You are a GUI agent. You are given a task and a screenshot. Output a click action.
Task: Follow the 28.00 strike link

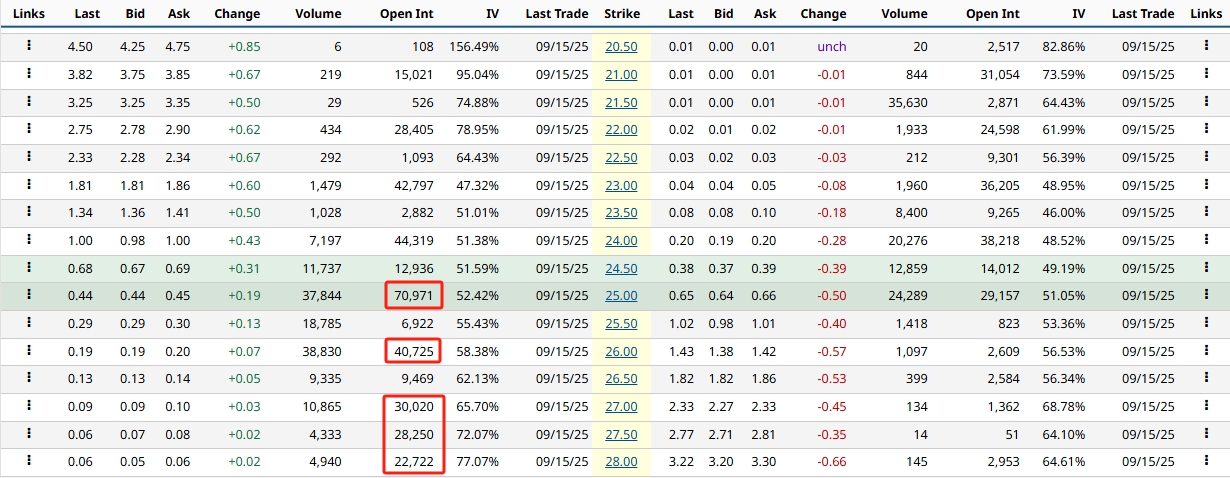pyautogui.click(x=621, y=462)
